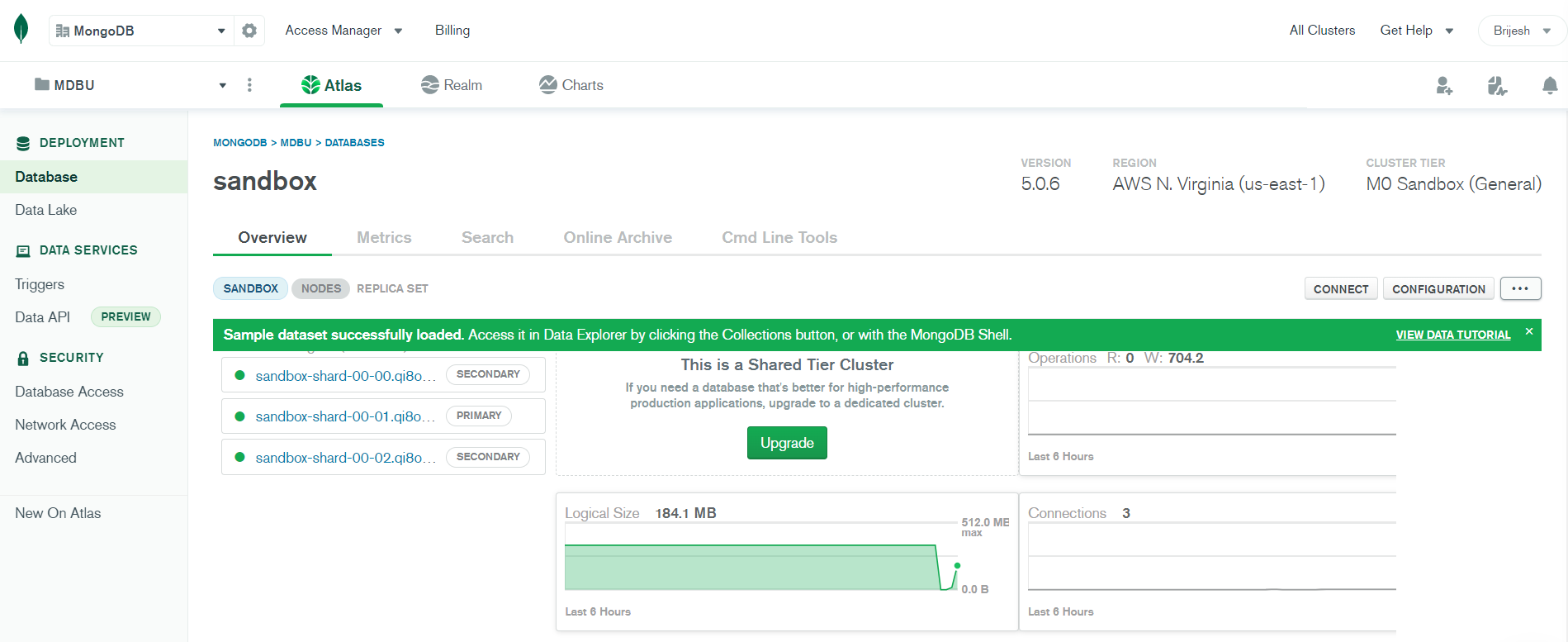Open the Brijesh user menu
Image resolution: width=1568 pixels, height=642 pixels.
[1521, 31]
